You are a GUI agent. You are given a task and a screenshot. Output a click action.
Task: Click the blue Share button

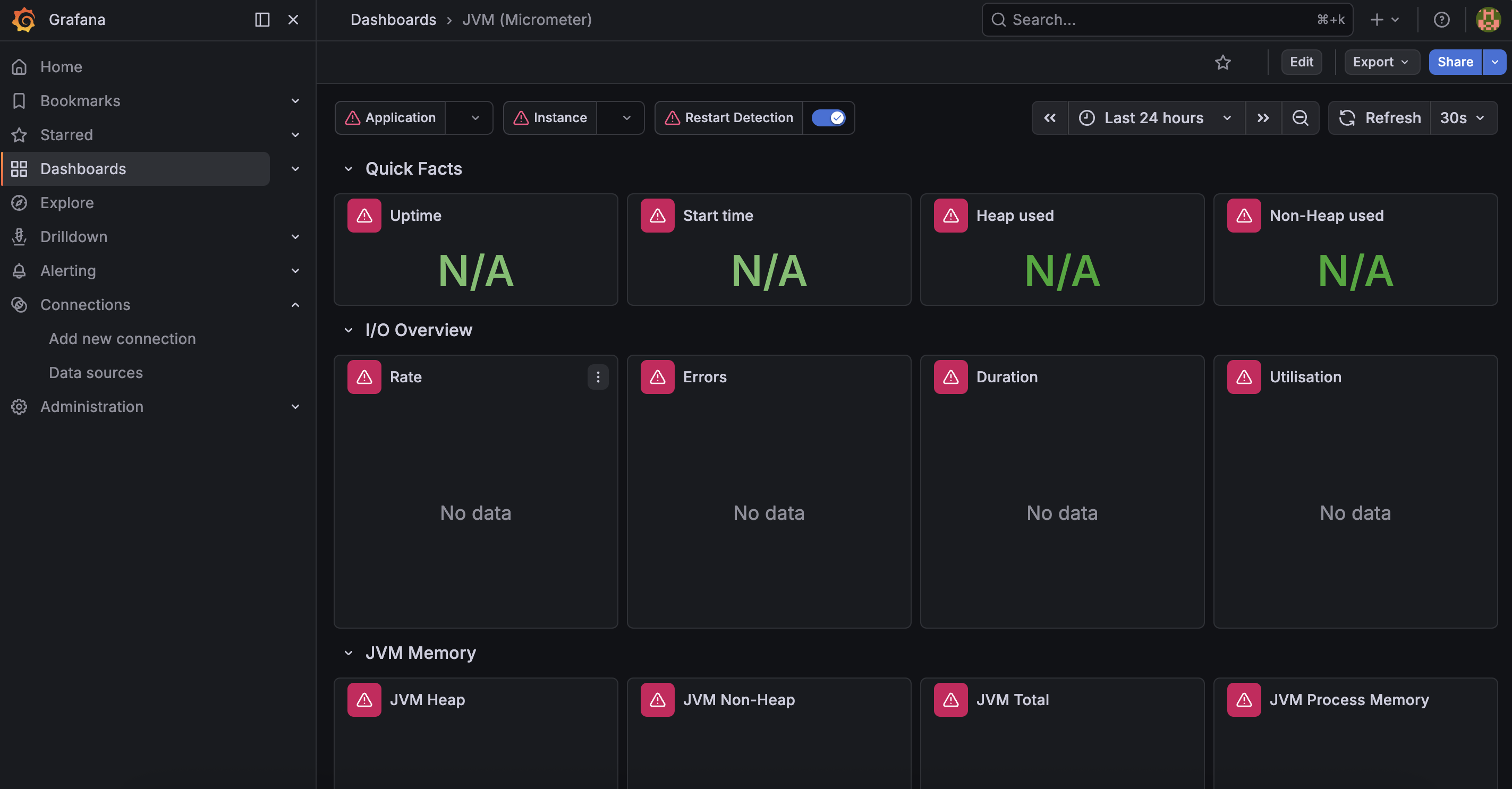[x=1455, y=62]
